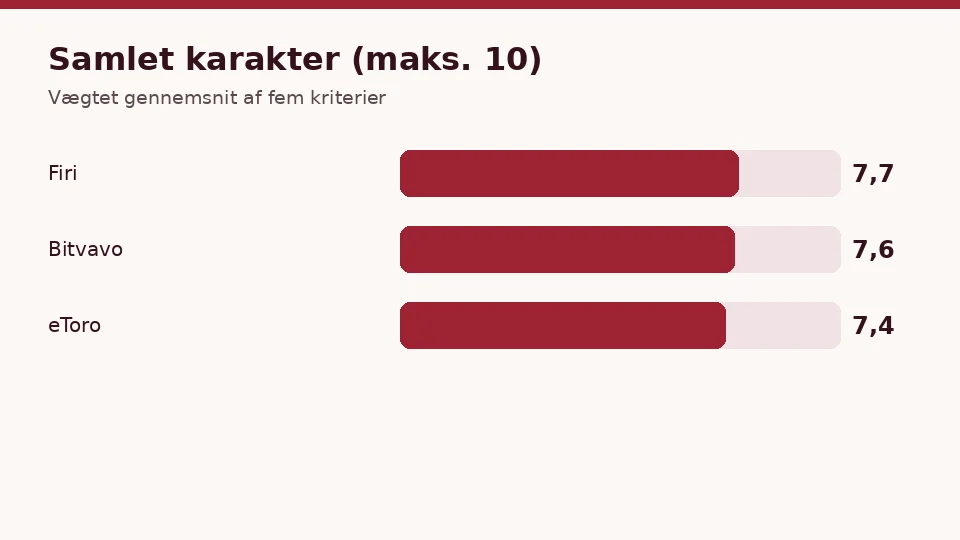Click the Bitvavo dark red score bar
Screen dimensions: 960x540
point(568,249)
